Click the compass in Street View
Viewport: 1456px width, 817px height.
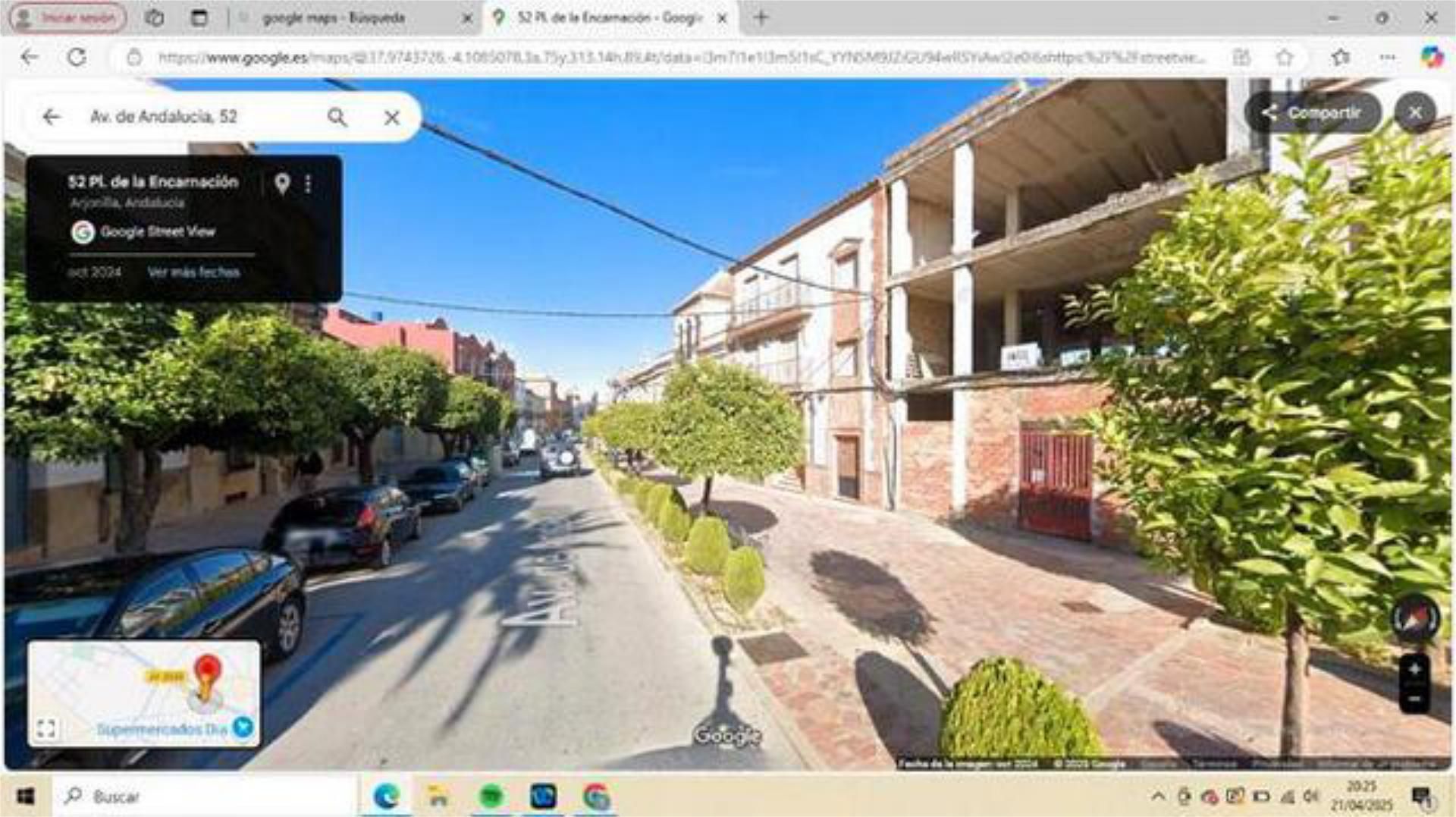(1414, 618)
